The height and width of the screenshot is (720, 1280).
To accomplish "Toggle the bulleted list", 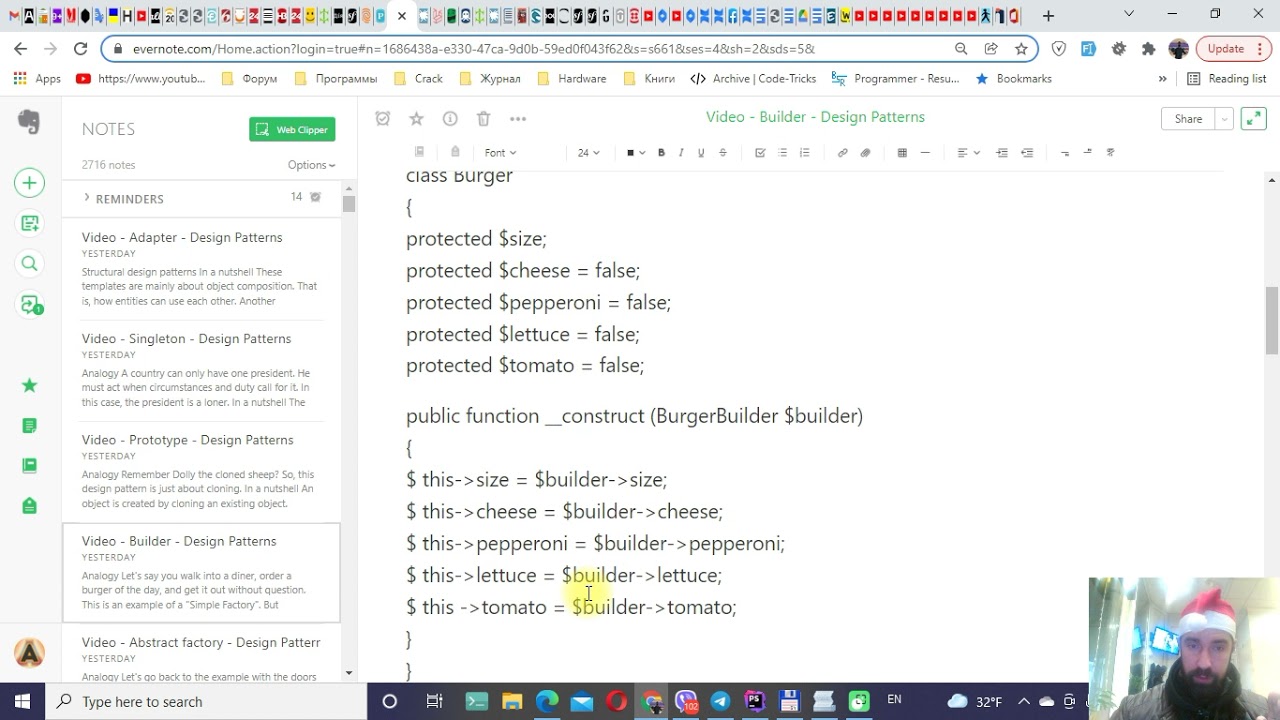I will click(782, 153).
